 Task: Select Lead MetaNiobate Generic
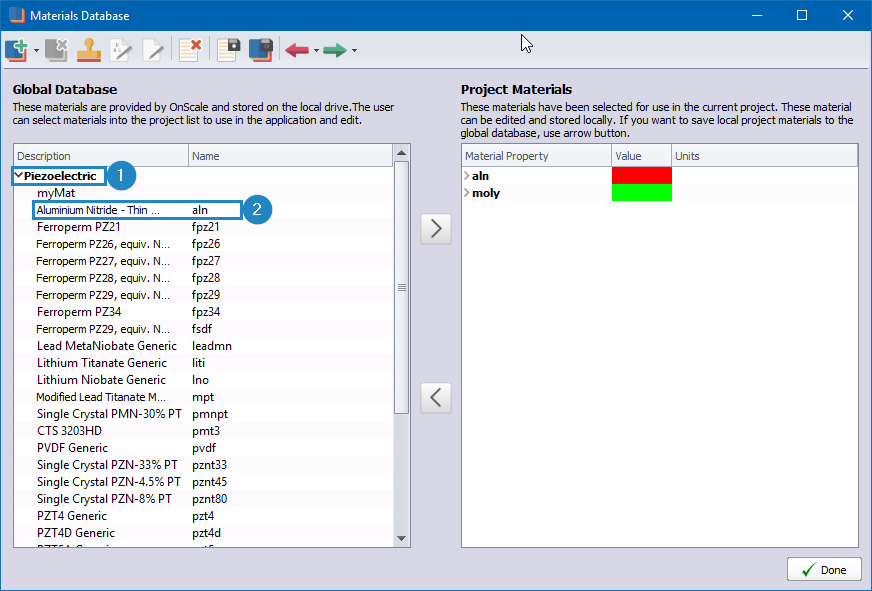204,346
